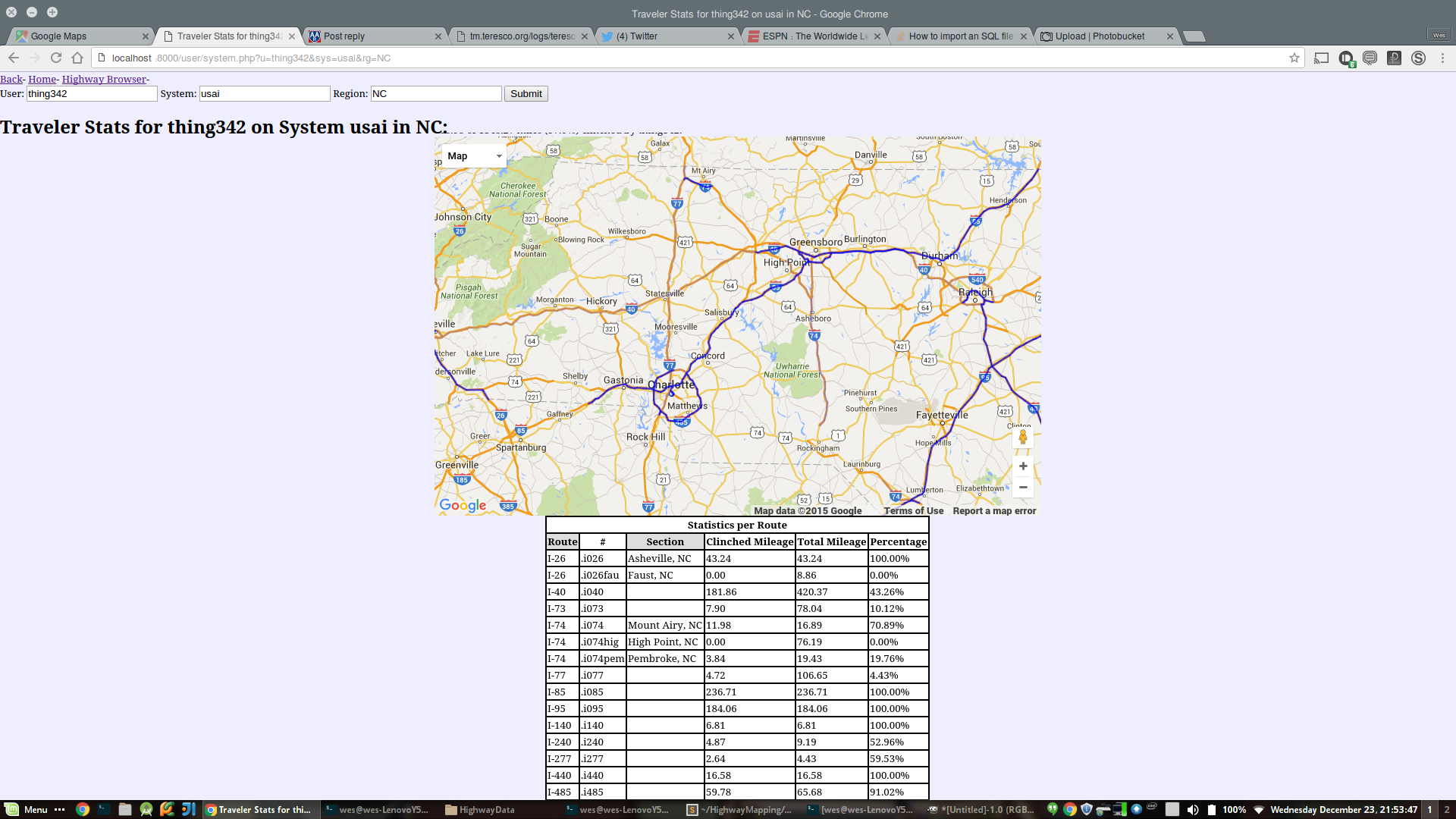Launch Chrome from the panel launcher
Image resolution: width=1456 pixels, height=819 pixels.
click(x=83, y=810)
